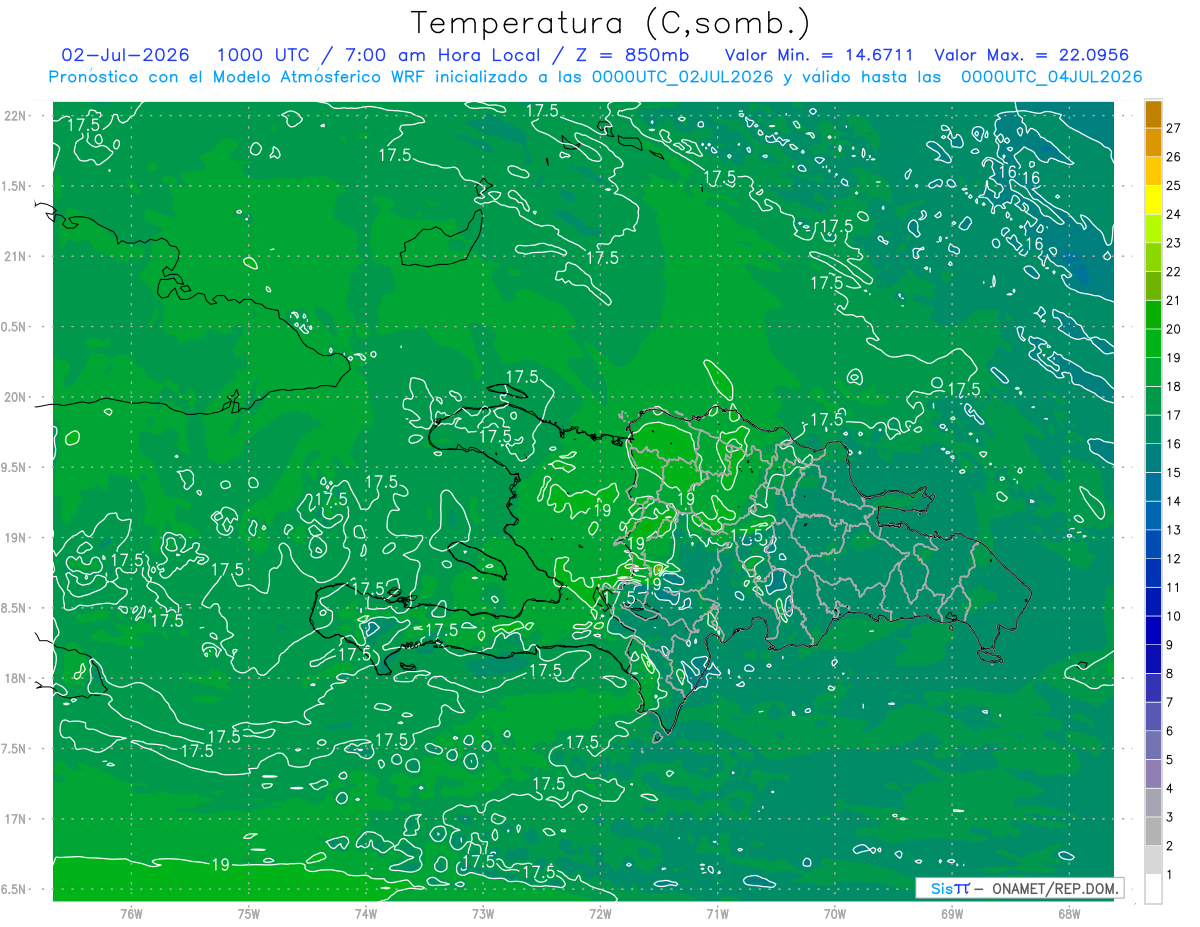Image resolution: width=1200 pixels, height=927 pixels.
Task: Click longitude axis label '75W'
Action: coord(249,914)
